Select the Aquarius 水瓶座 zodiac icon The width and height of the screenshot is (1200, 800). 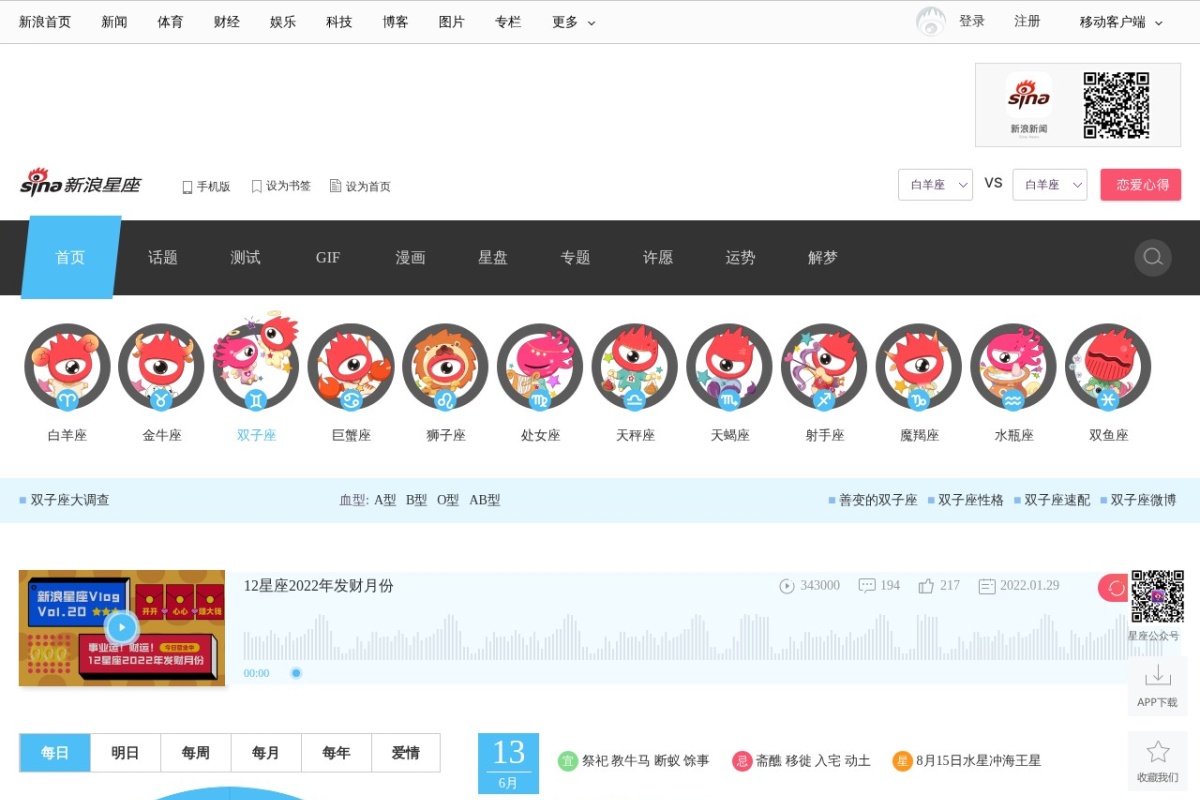1013,367
